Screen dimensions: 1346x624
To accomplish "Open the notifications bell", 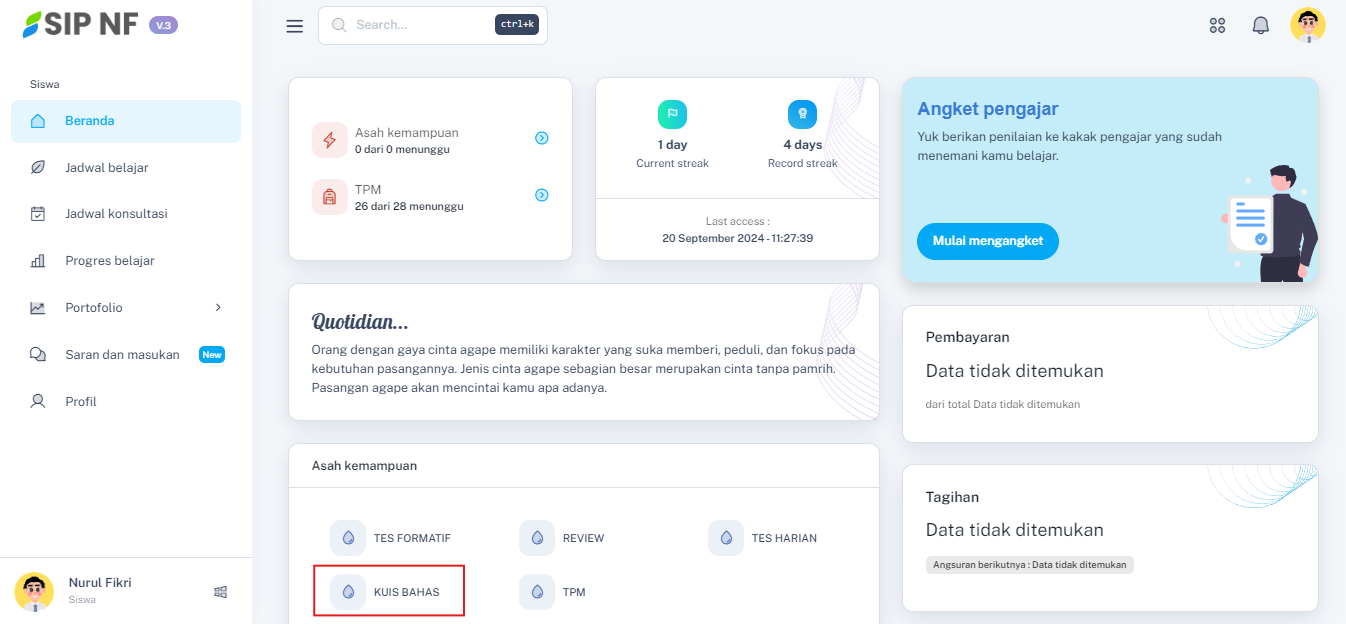I will point(1260,26).
